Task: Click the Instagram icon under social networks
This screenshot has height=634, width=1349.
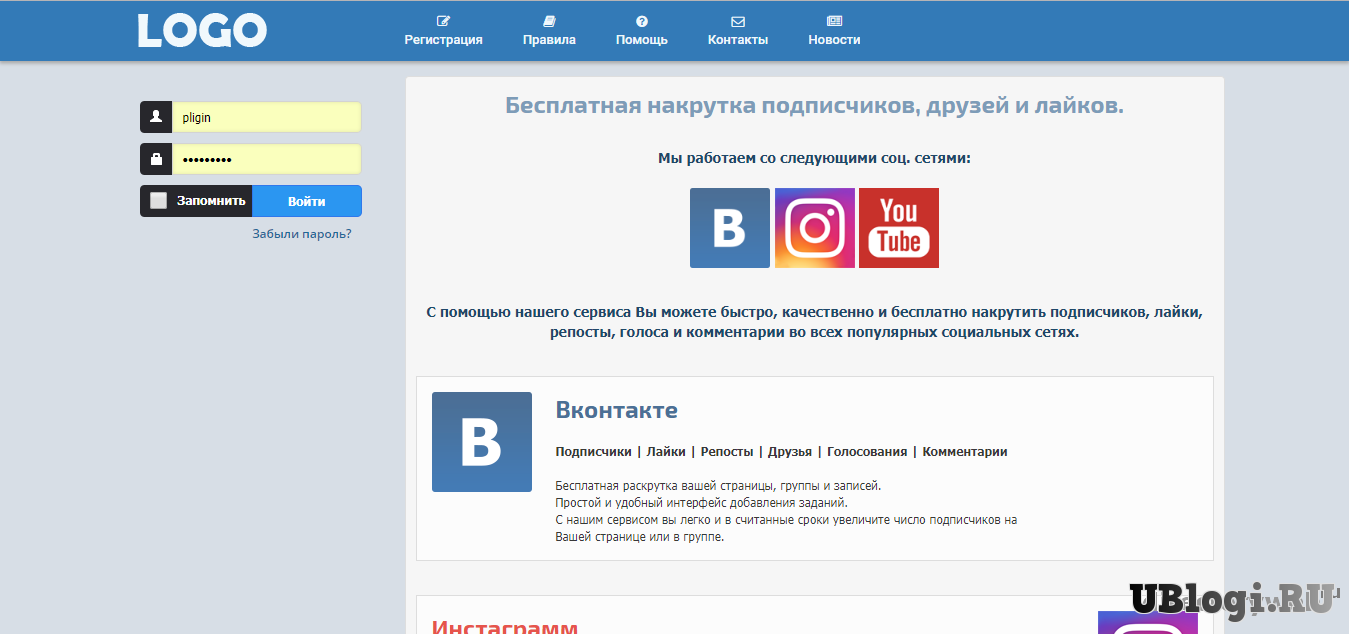Action: click(814, 228)
